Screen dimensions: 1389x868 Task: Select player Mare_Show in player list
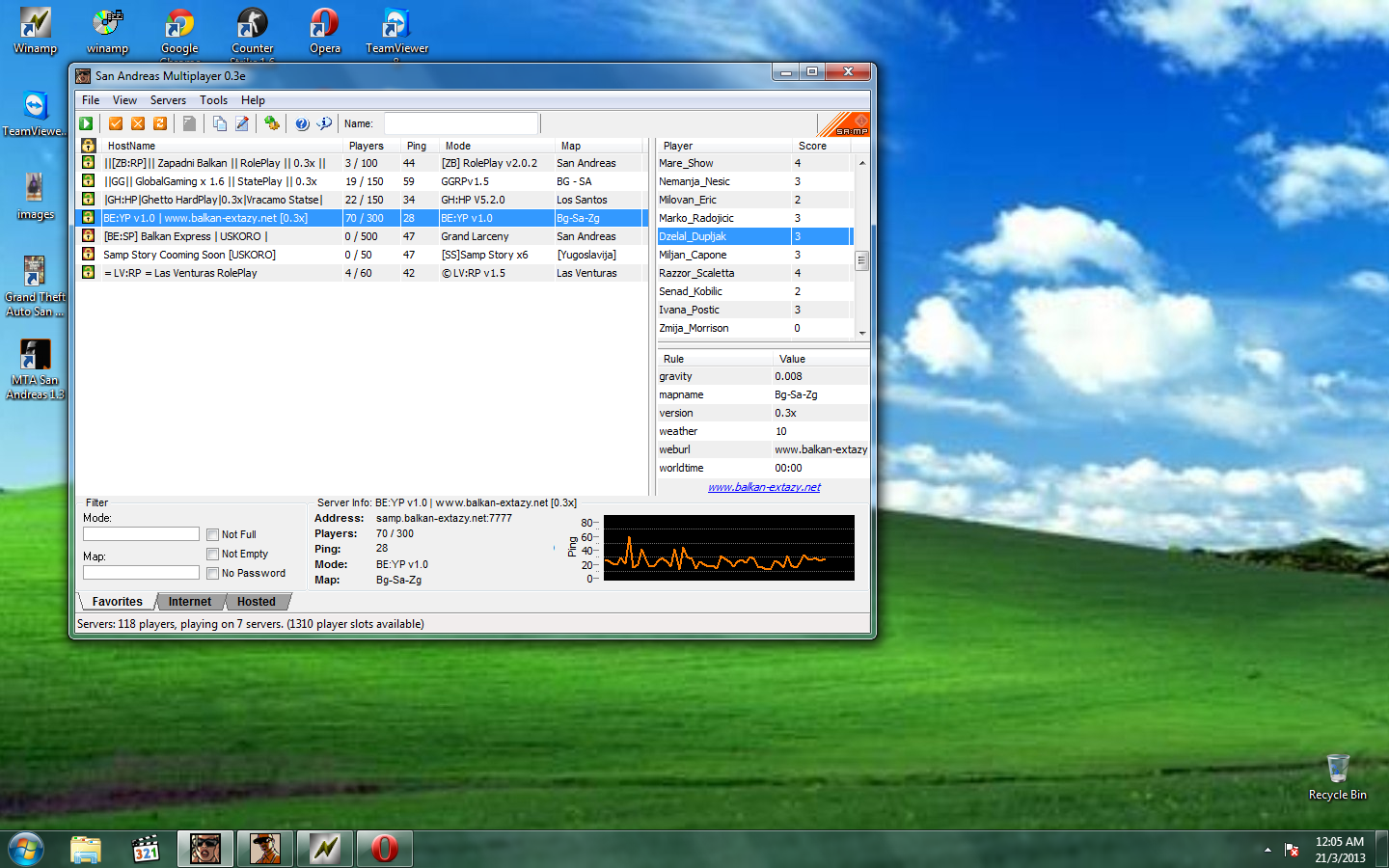coord(754,163)
